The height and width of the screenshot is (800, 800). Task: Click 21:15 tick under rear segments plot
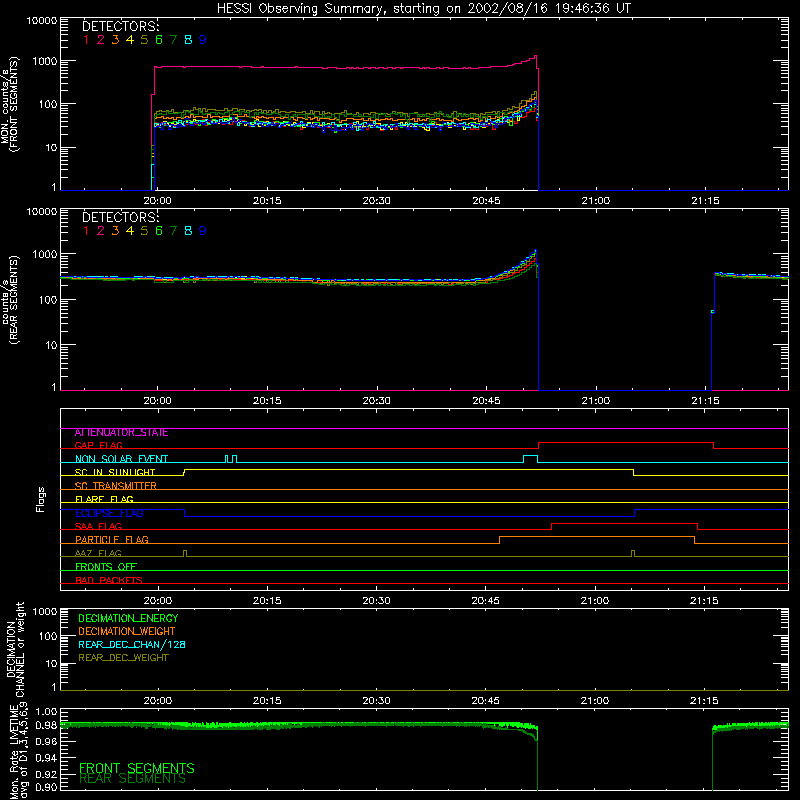pos(705,401)
